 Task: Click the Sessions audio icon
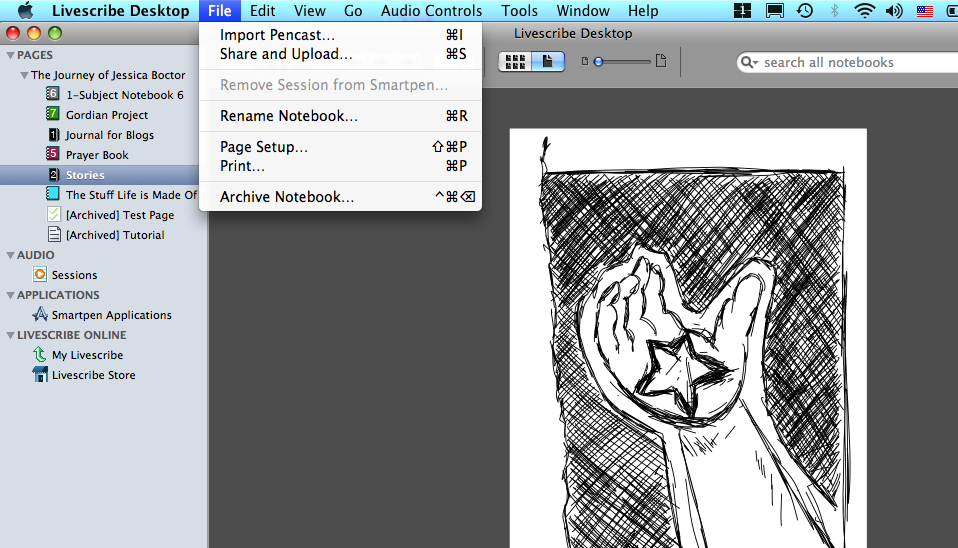[40, 275]
